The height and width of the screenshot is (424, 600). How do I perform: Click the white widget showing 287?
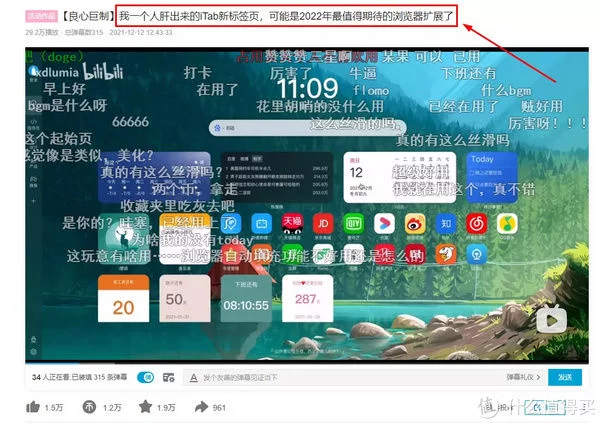[x=308, y=298]
